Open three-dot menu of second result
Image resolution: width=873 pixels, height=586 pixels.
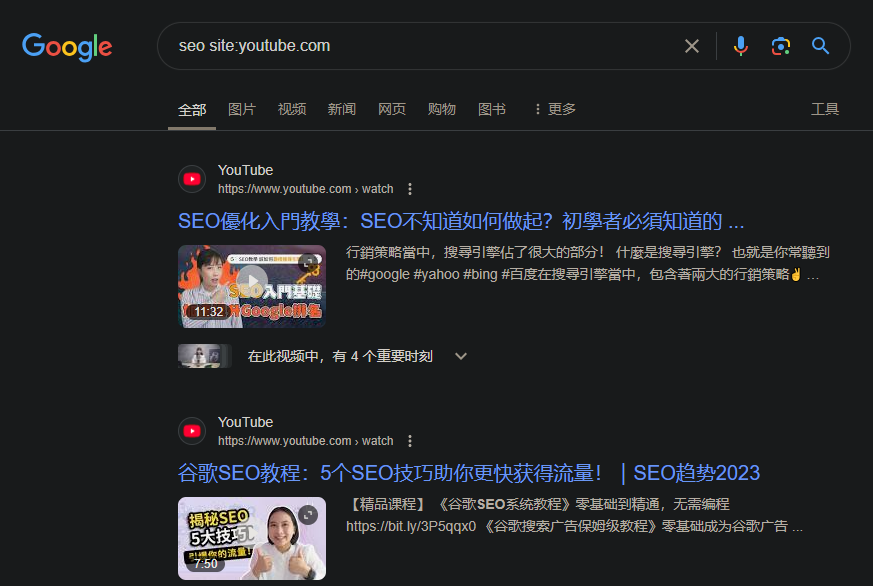pos(410,441)
